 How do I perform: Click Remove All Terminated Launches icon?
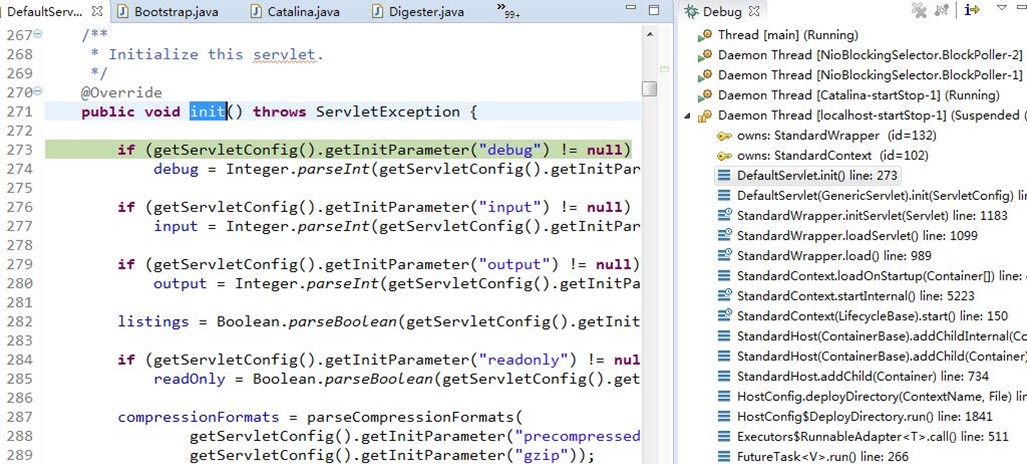tap(920, 10)
